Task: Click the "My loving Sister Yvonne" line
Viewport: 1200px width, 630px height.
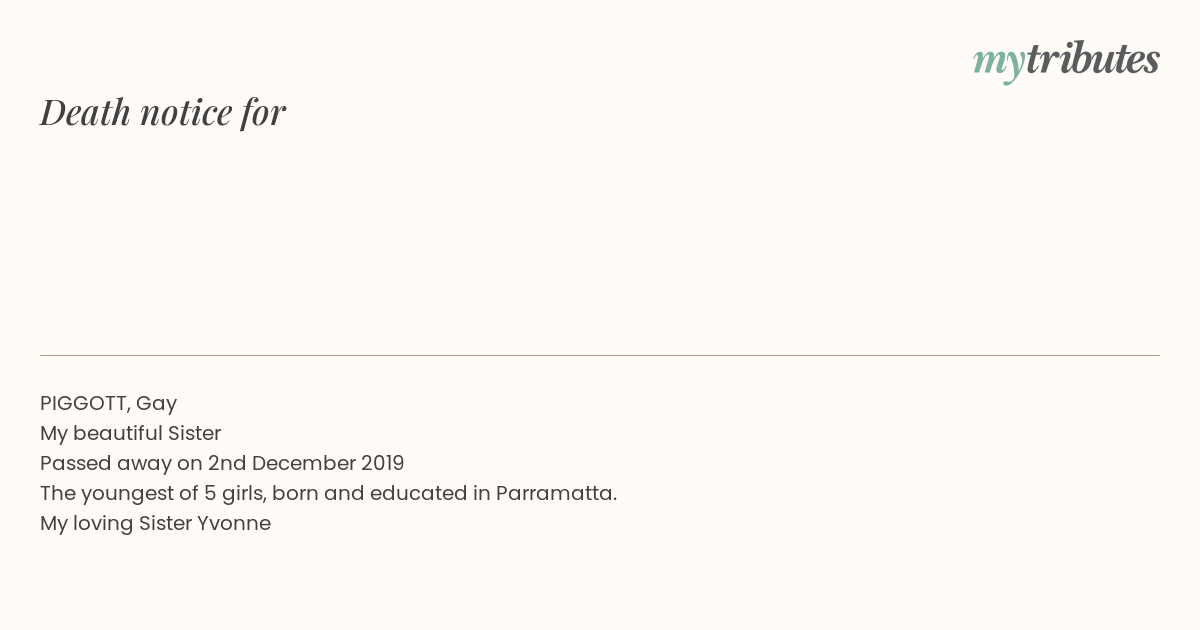Action: click(x=155, y=524)
